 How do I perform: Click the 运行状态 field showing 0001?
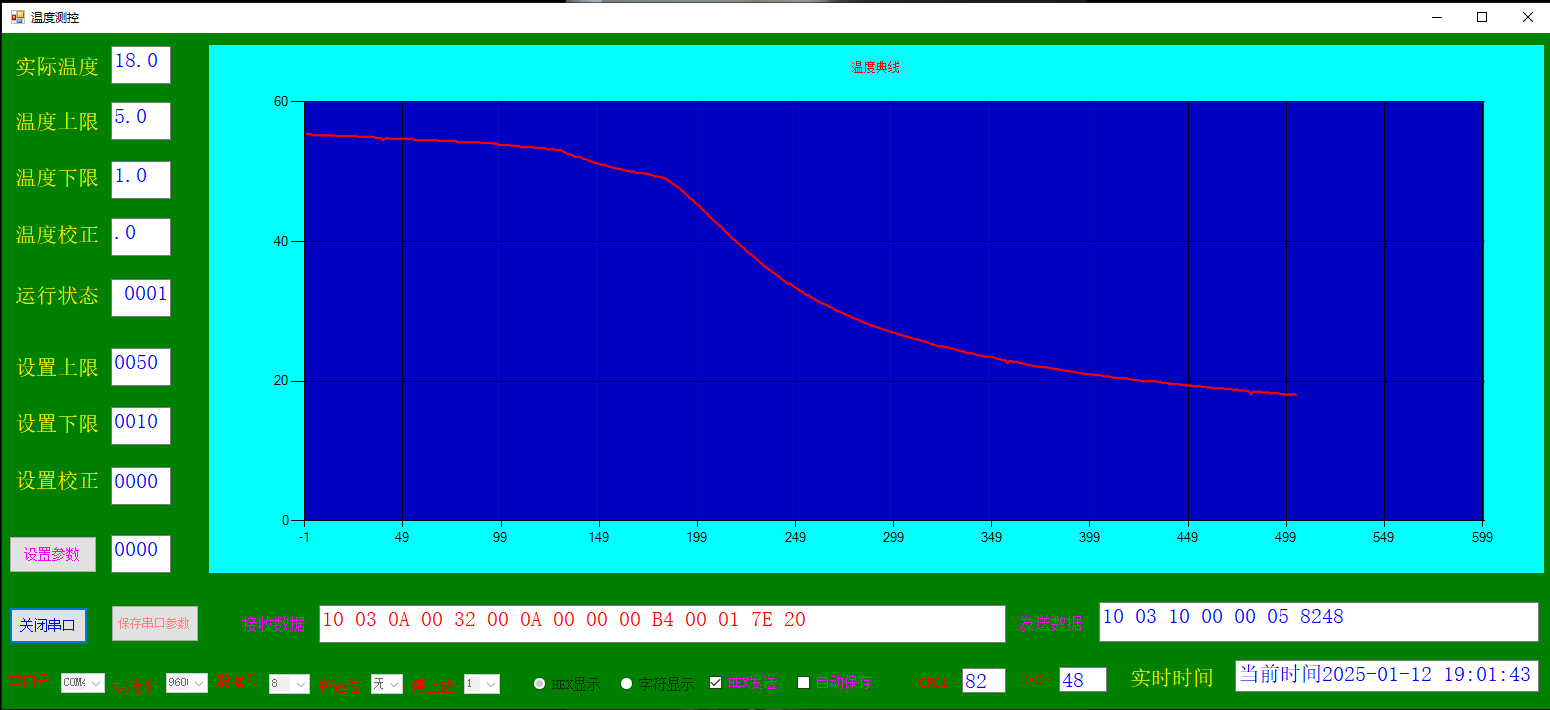click(141, 298)
